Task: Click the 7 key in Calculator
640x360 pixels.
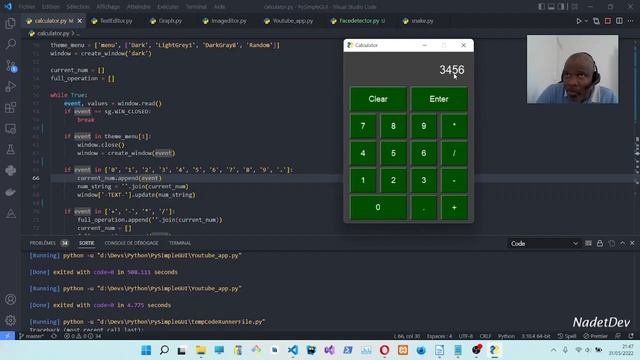Action: (x=363, y=126)
